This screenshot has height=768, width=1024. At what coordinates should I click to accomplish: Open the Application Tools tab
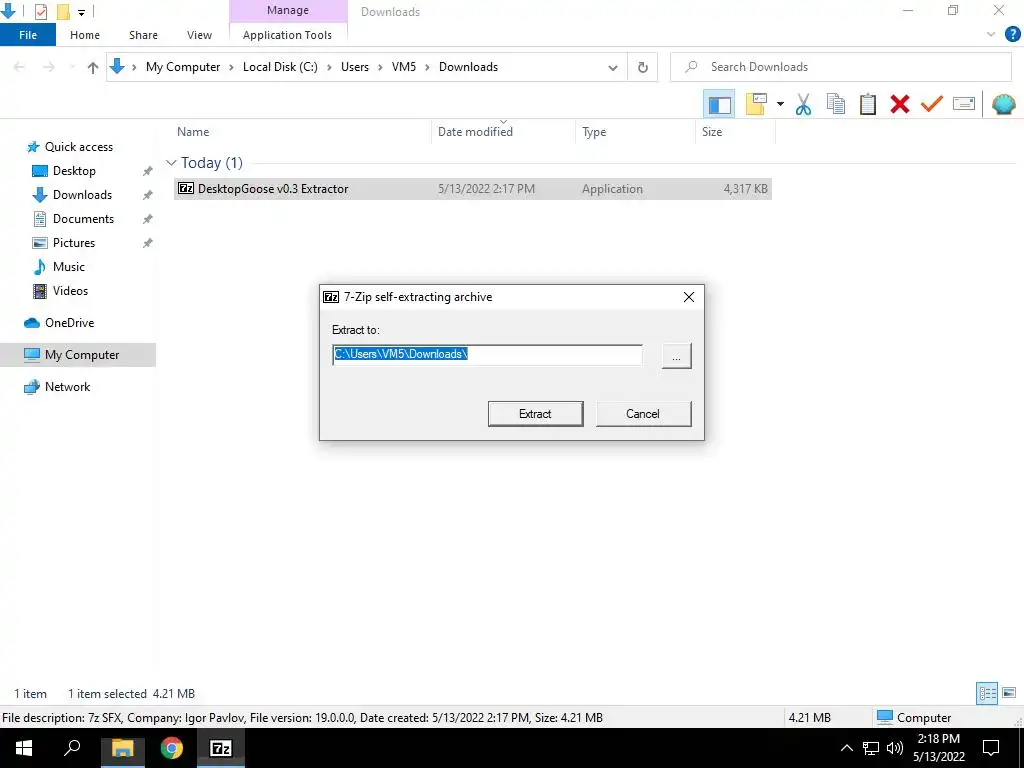click(287, 35)
